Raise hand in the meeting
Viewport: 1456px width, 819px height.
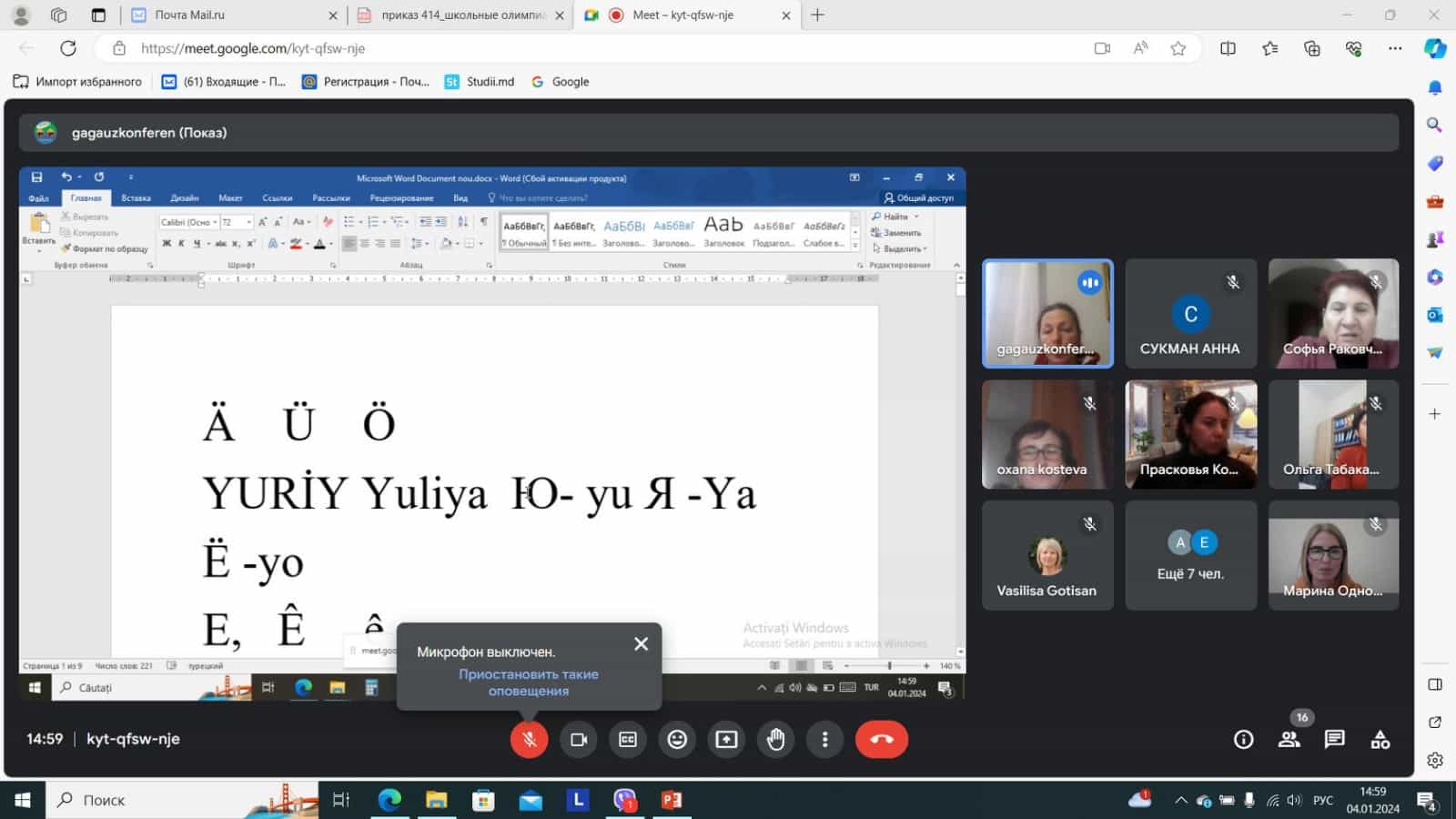[775, 740]
